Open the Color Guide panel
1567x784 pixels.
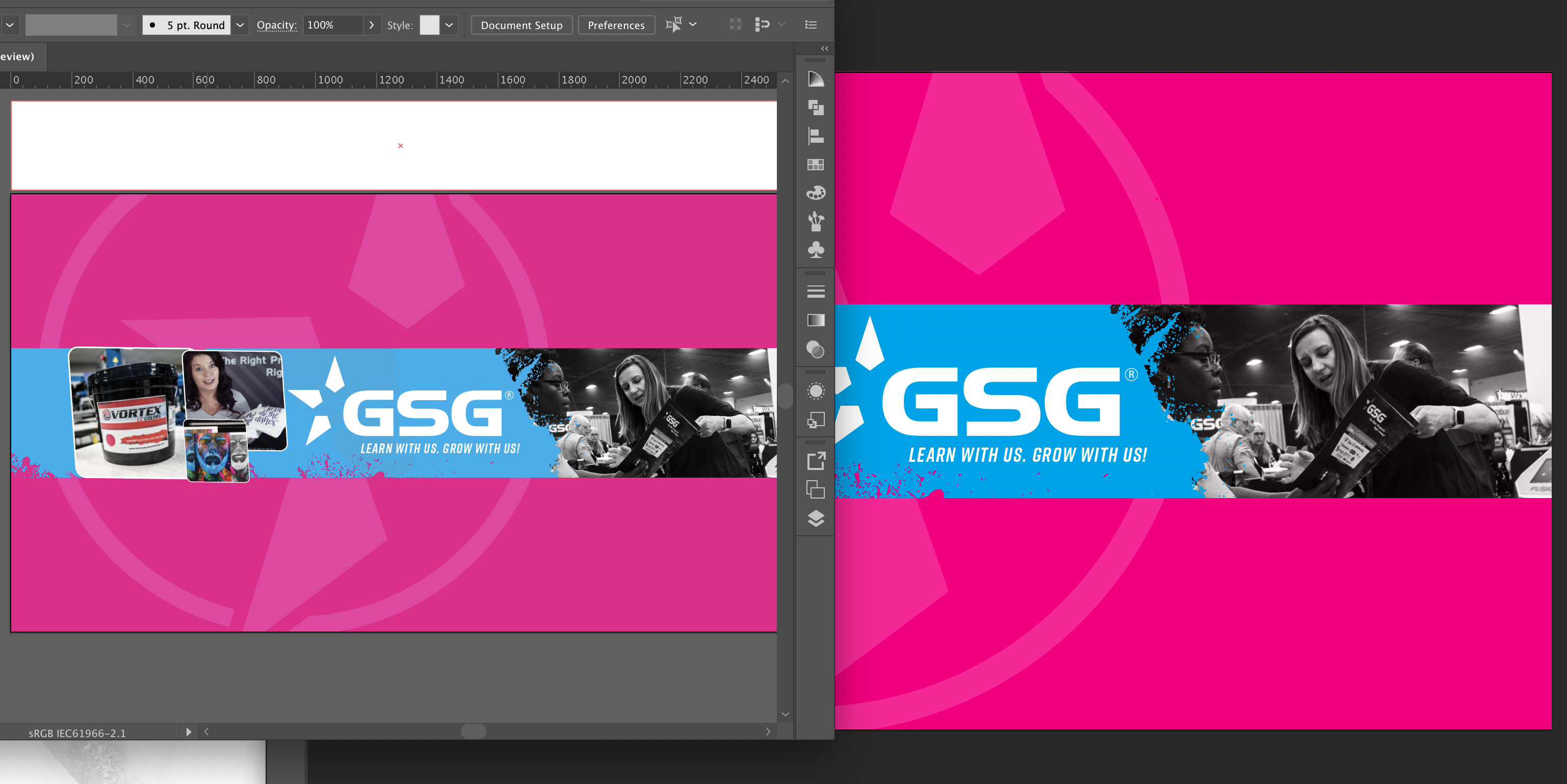coord(815,79)
